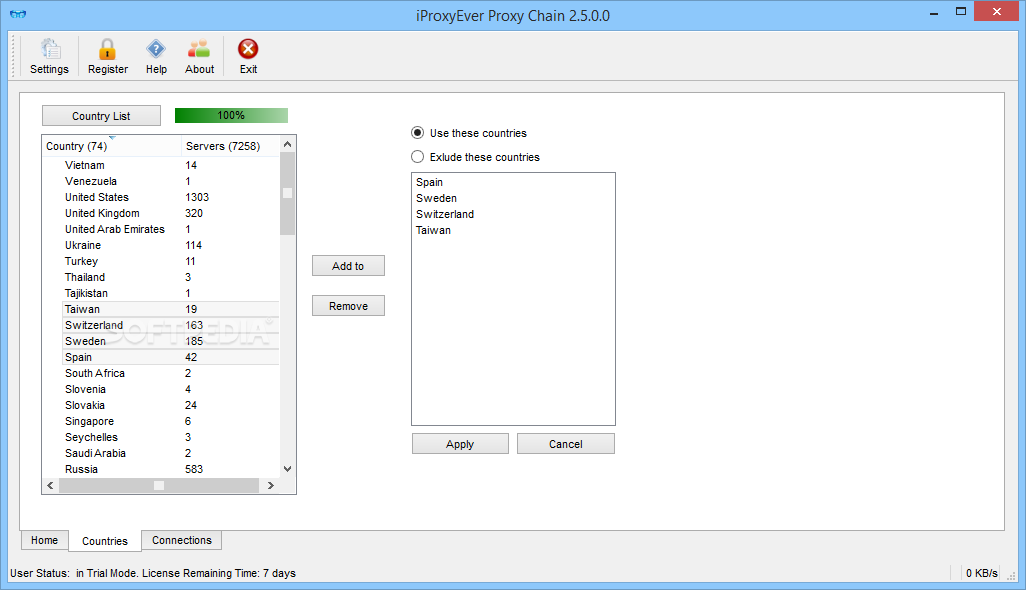1026x590 pixels.
Task: Click the 0 KB/s status bar entry
Action: [x=982, y=573]
